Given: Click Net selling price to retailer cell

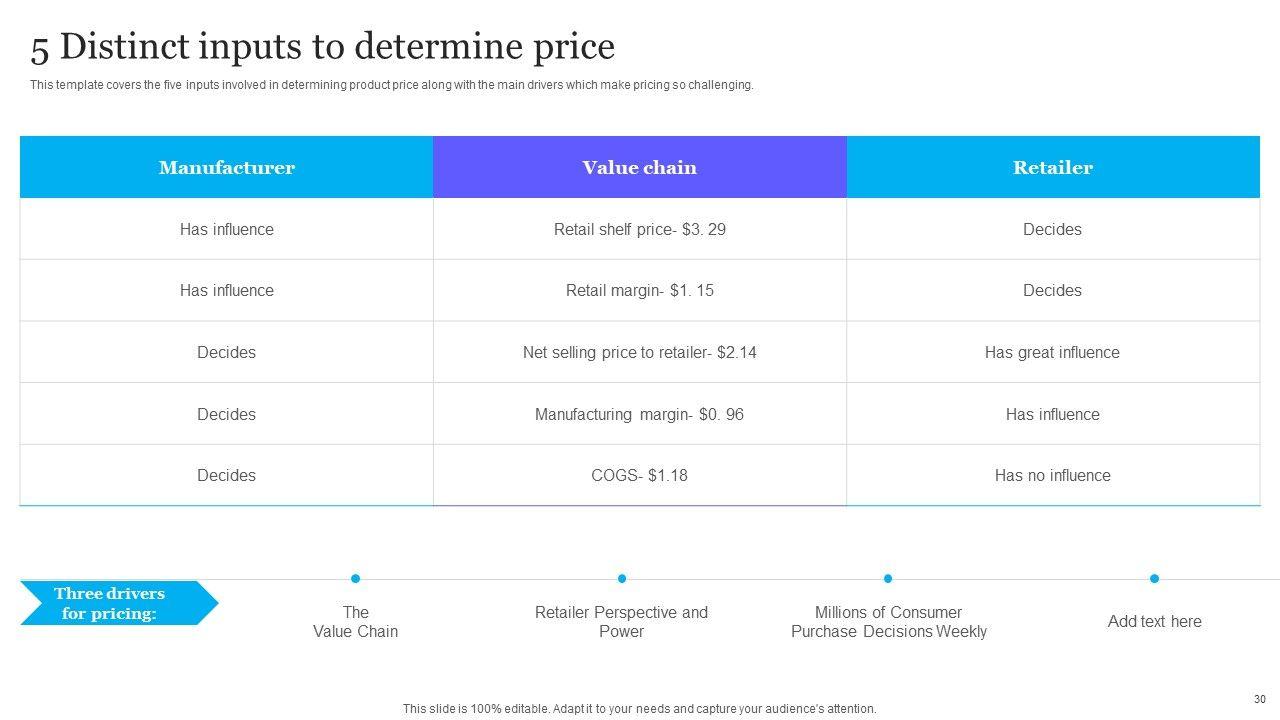Looking at the screenshot, I should click(639, 352).
